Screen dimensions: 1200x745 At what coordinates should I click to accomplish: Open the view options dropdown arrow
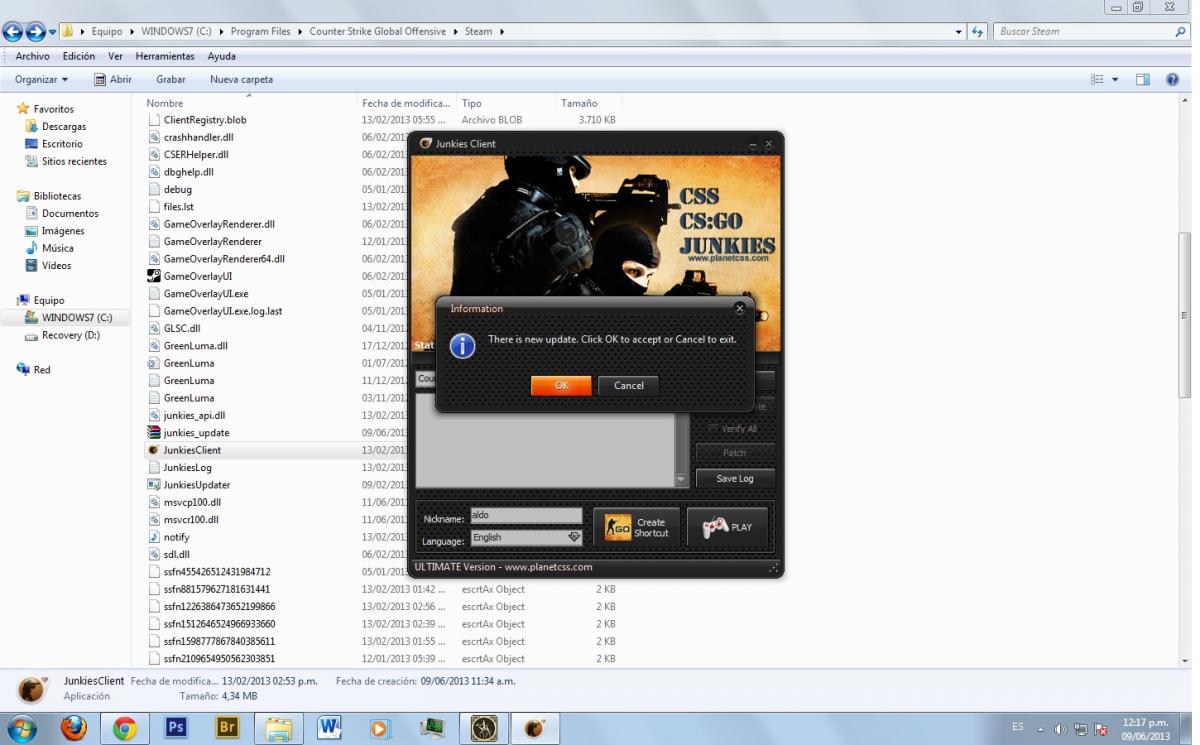point(1115,79)
